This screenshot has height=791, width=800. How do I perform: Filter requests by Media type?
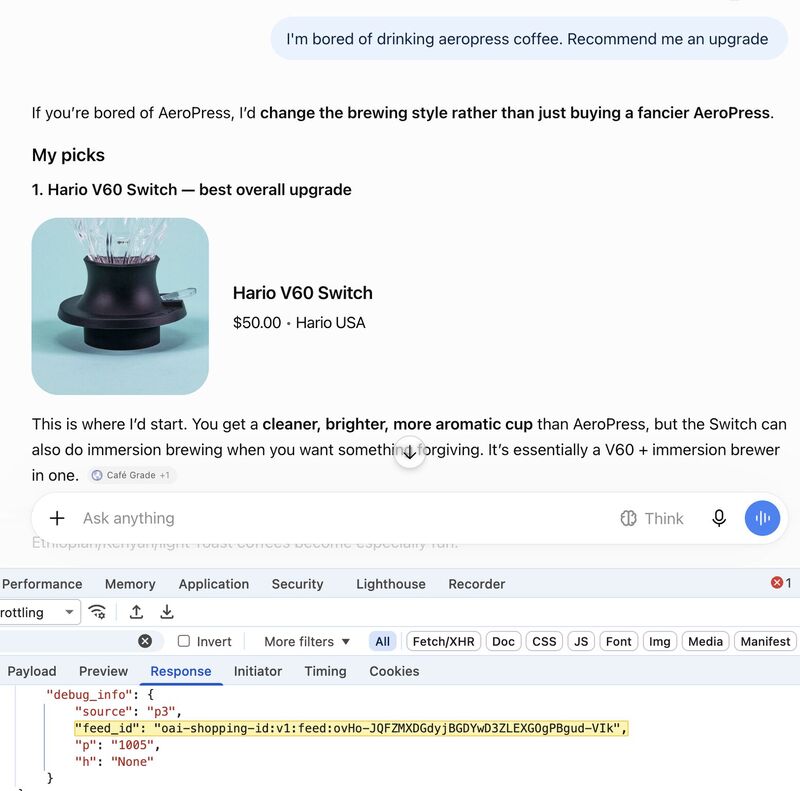pos(705,641)
